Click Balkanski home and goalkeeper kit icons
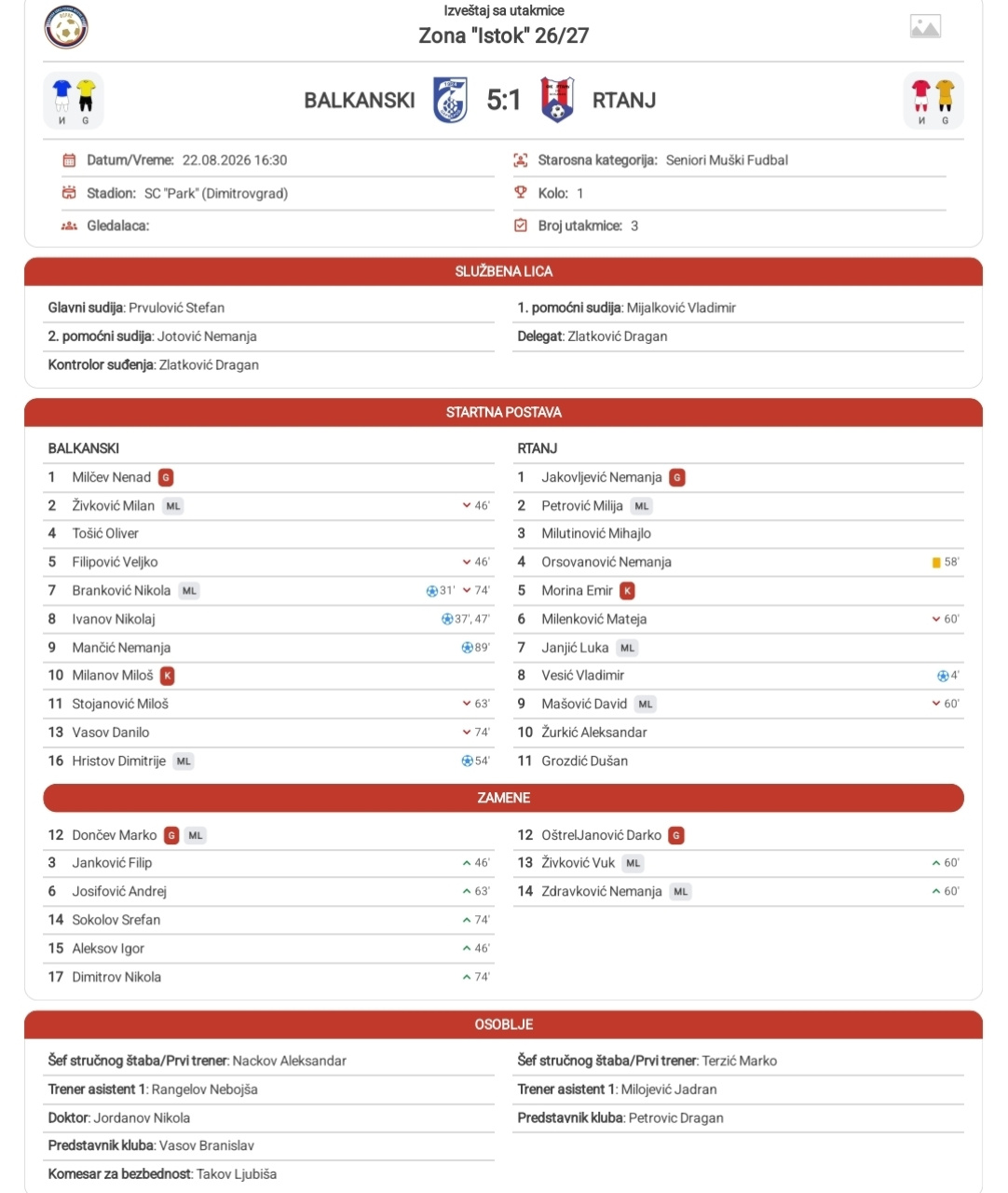 click(x=74, y=101)
